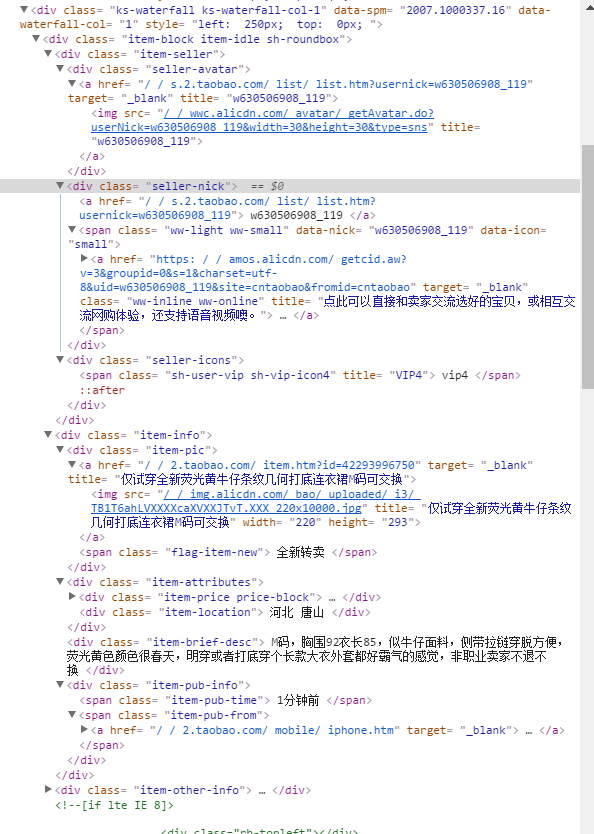
Task: Click the "vip4" text in the span
Action: click(455, 376)
